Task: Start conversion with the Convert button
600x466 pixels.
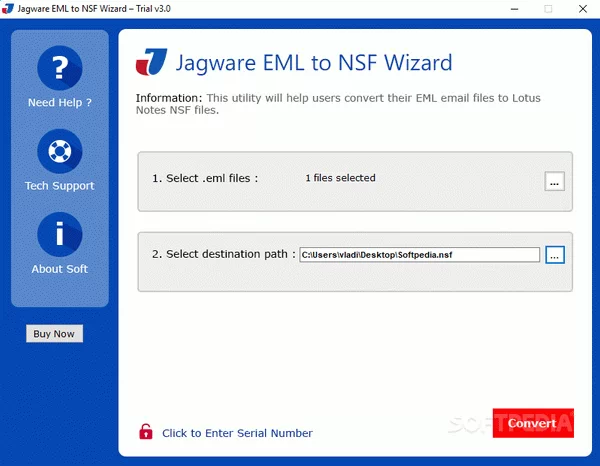Action: click(x=533, y=423)
